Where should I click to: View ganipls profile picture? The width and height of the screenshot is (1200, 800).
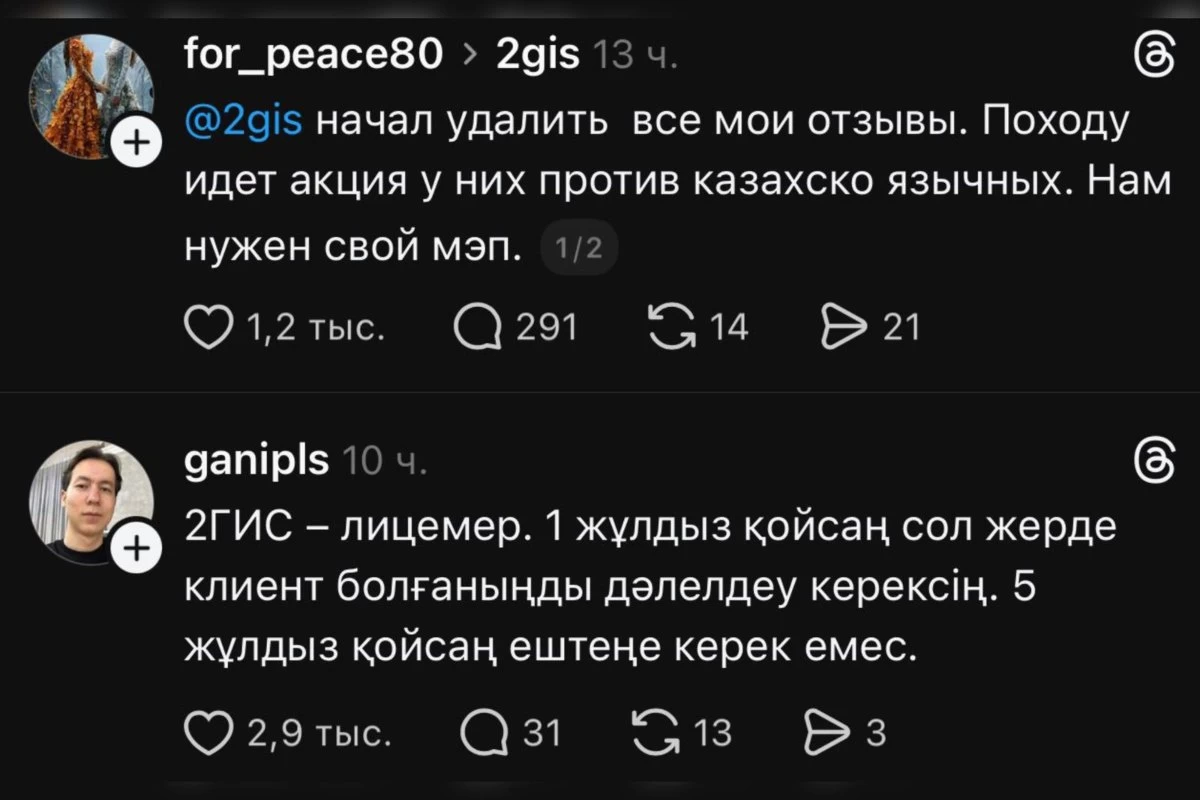(x=90, y=500)
